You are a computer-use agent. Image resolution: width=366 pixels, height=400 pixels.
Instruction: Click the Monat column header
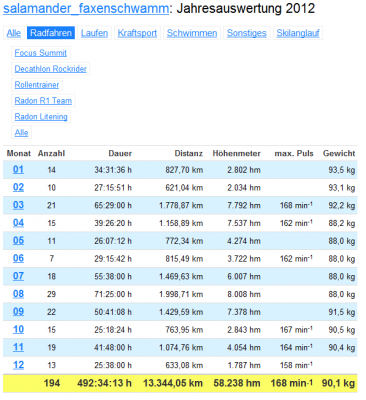[19, 153]
